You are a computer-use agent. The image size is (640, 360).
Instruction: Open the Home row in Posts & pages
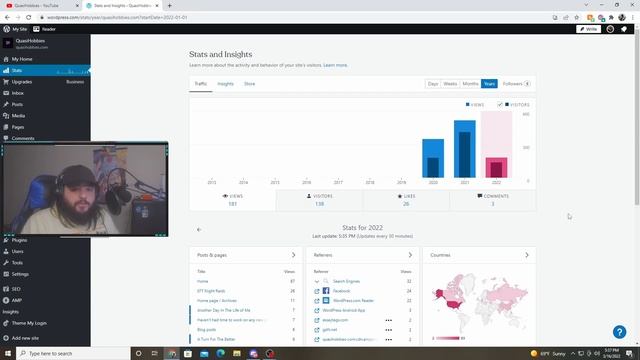246,281
